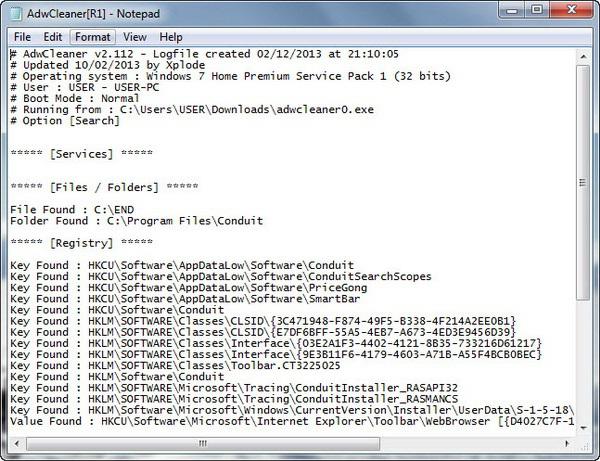600x461 pixels.
Task: Click the ConduitSearchScopes key line
Action: (221, 276)
